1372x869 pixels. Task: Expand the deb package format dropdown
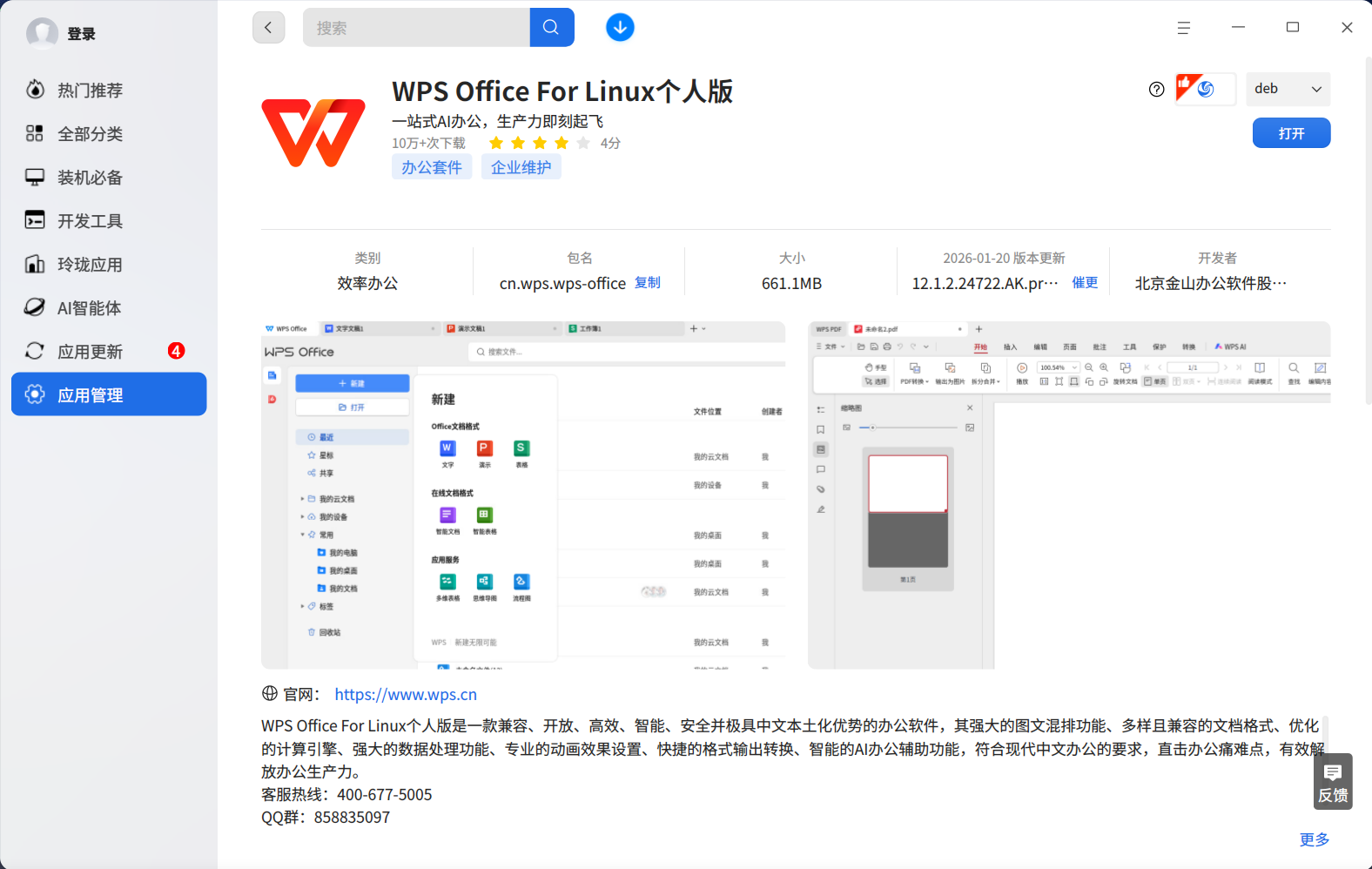(1288, 89)
